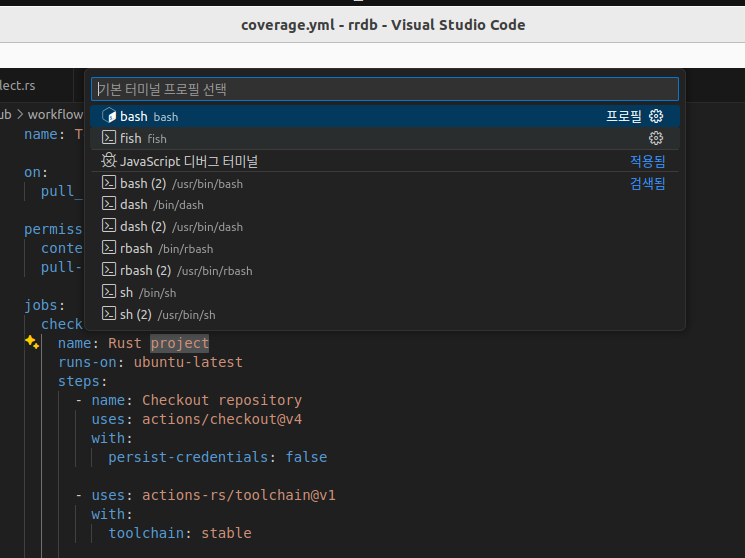
Task: Open settings gear for the bash profile
Action: pyautogui.click(x=656, y=116)
